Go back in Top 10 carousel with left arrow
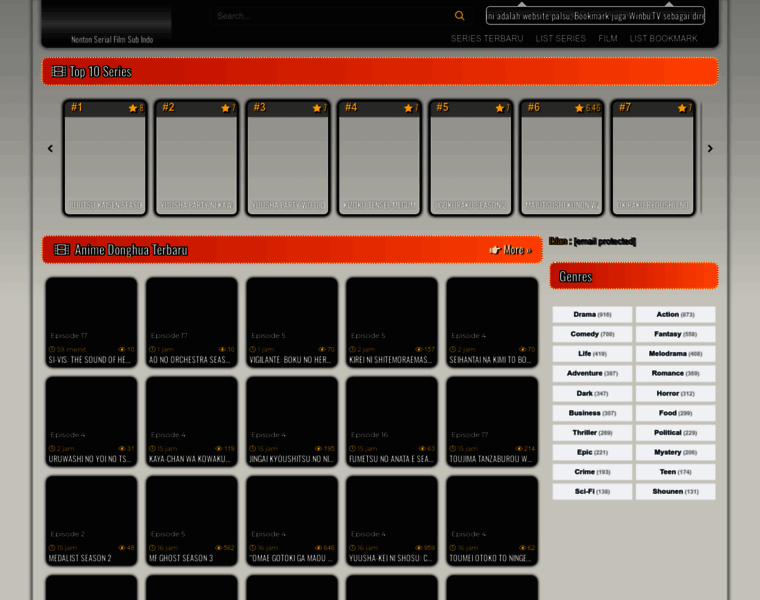Viewport: 760px width, 600px height. click(50, 149)
